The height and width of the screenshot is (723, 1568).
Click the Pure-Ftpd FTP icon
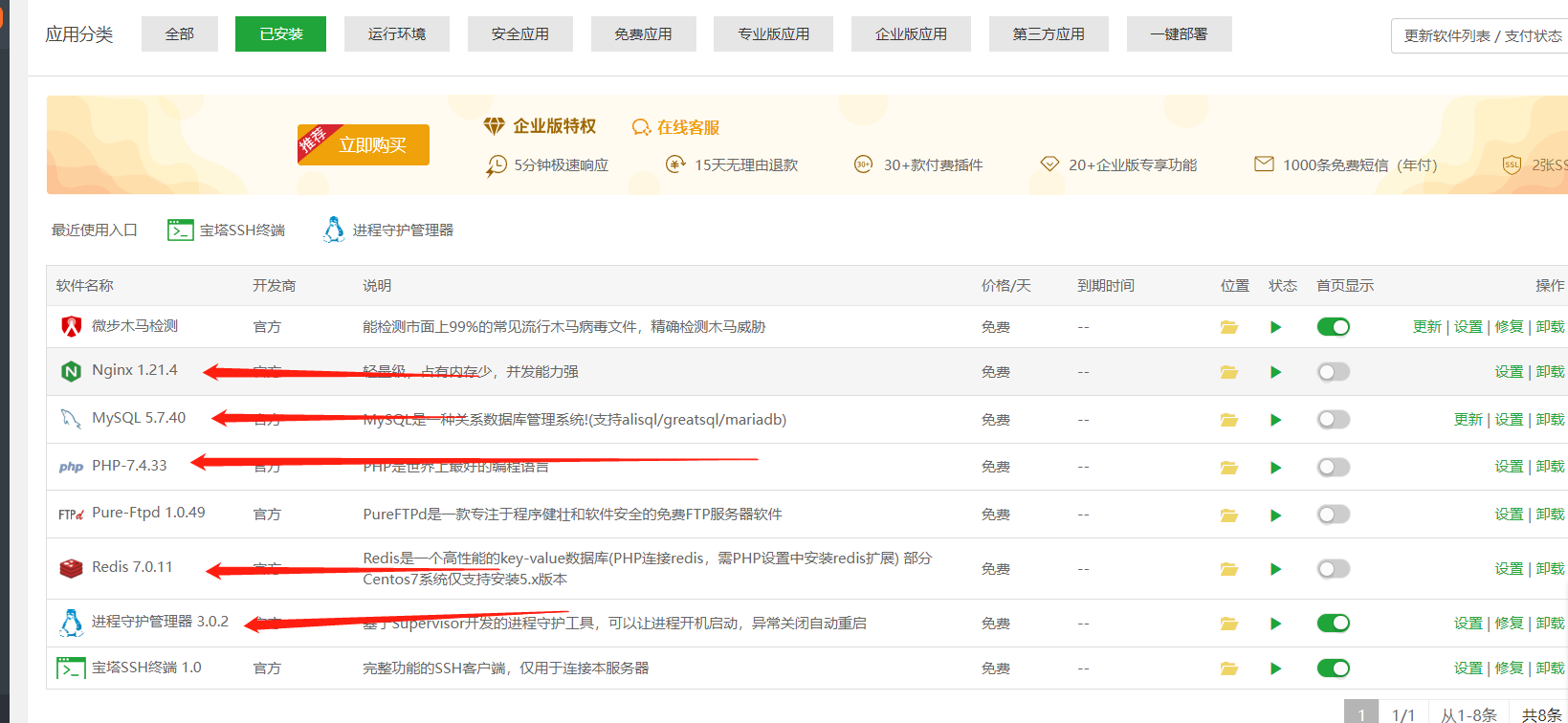[x=71, y=515]
